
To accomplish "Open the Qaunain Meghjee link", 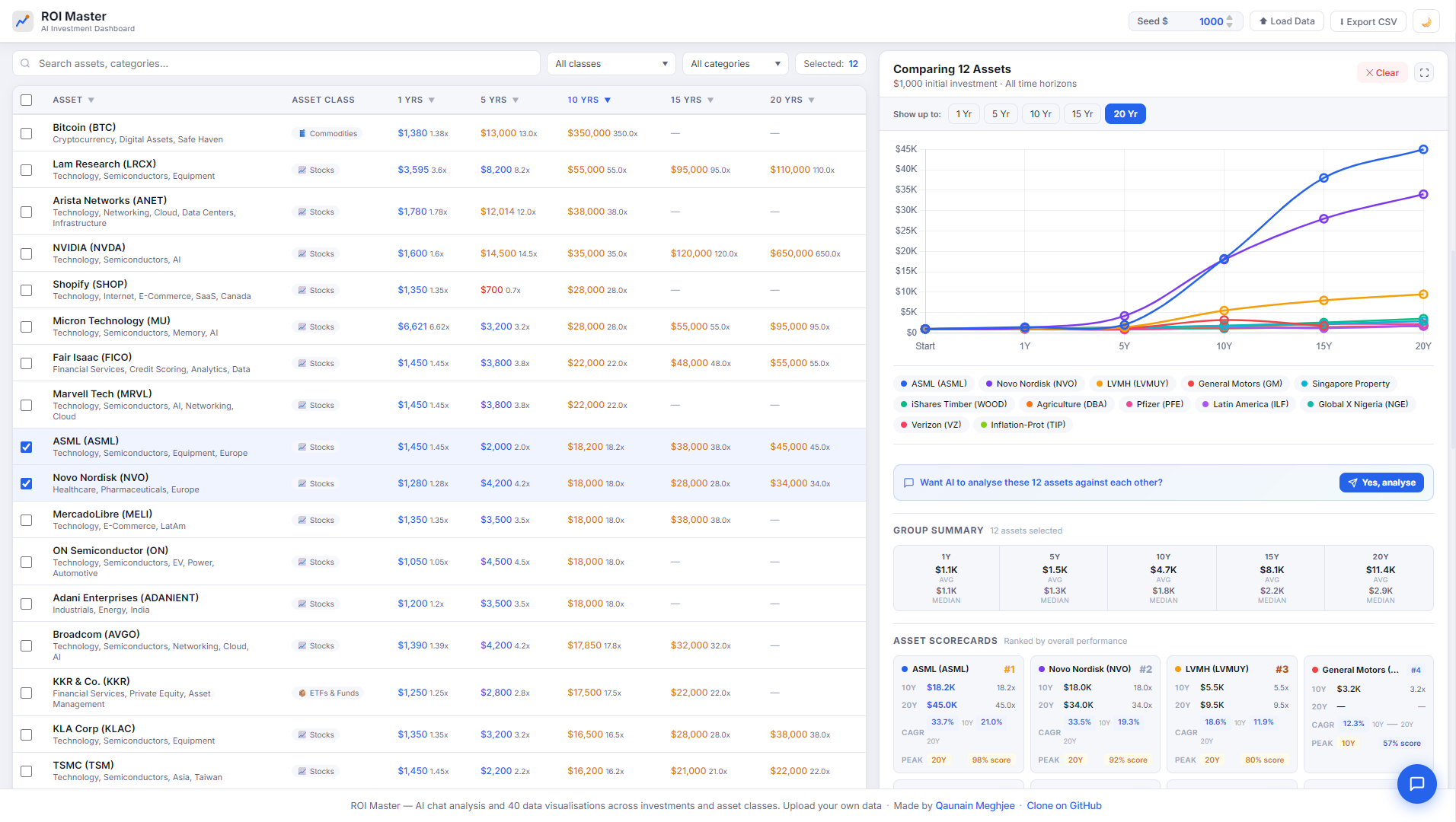I will (975, 806).
